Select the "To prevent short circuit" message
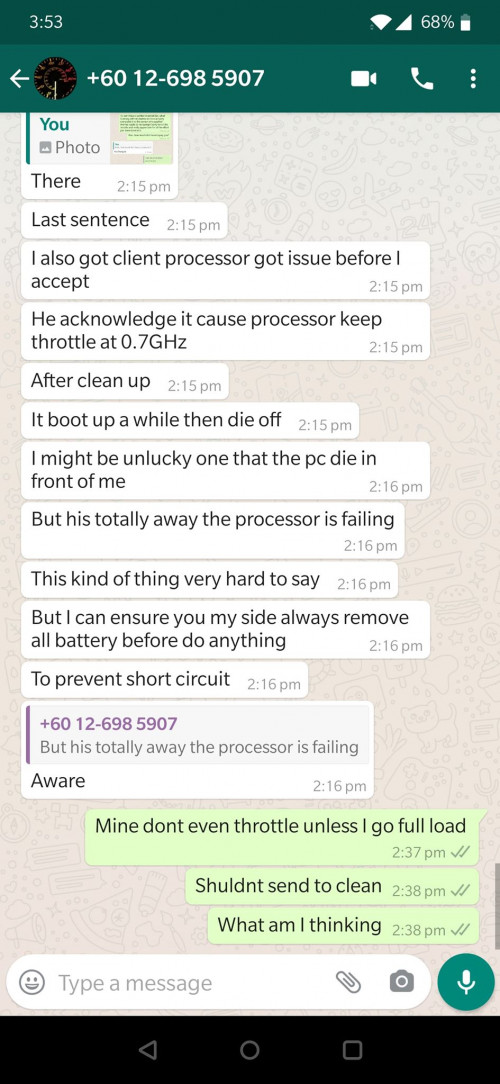 pos(165,680)
